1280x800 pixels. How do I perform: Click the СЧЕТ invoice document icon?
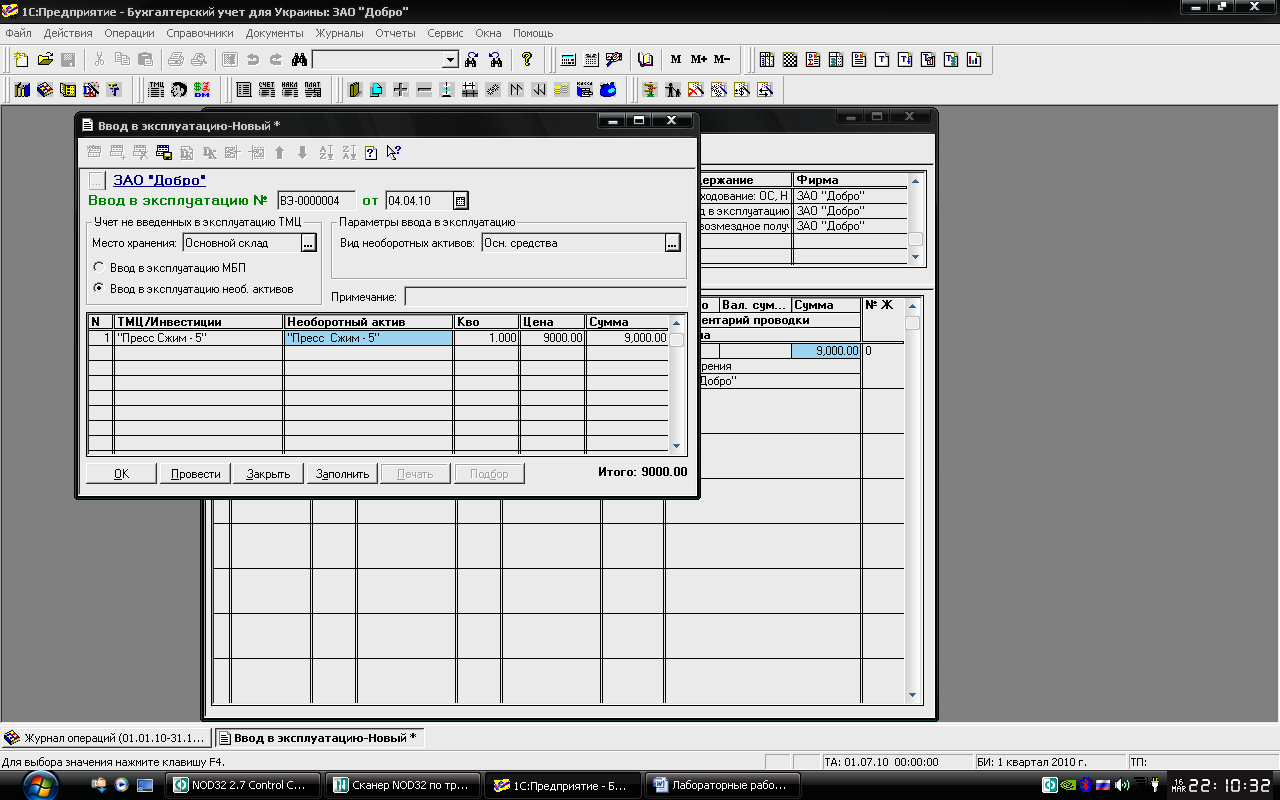[266, 89]
